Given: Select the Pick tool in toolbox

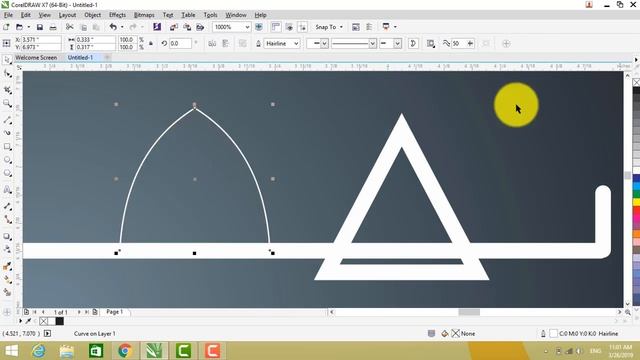Looking at the screenshot, I should pyautogui.click(x=7, y=60).
